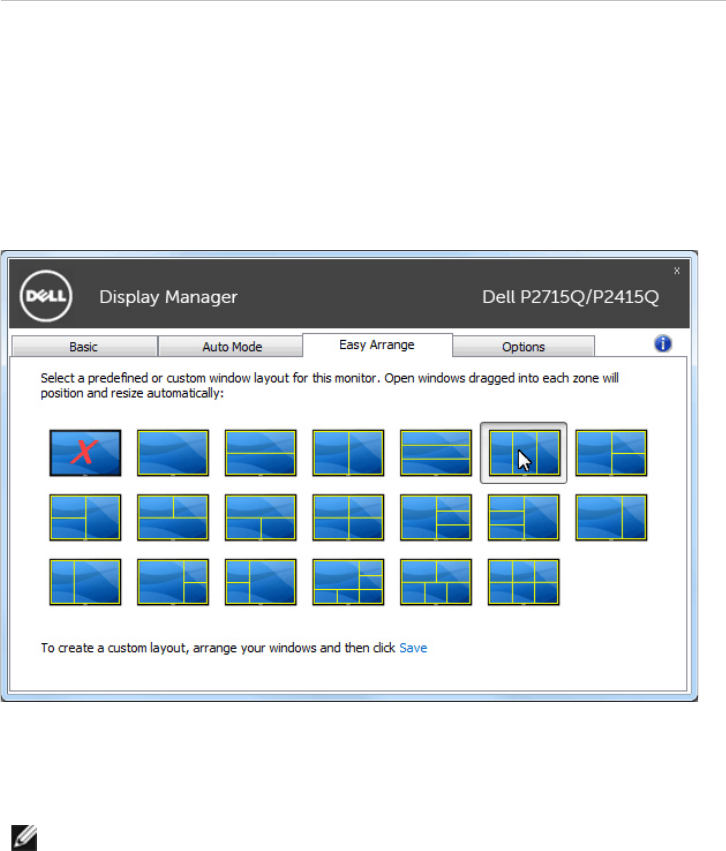
Task: Select two-column layout with wide left, narrow right
Action: (611, 517)
